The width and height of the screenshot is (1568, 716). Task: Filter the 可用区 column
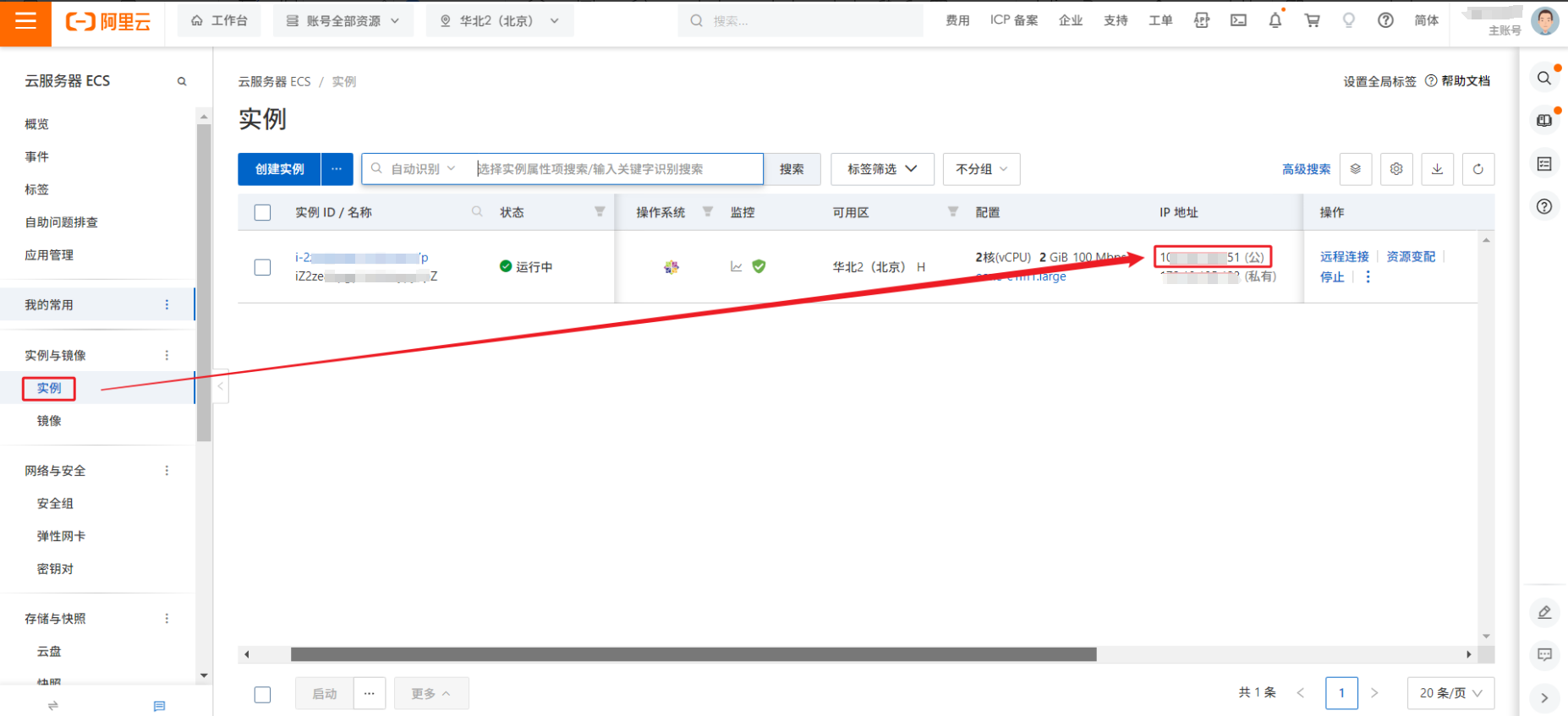tap(953, 211)
